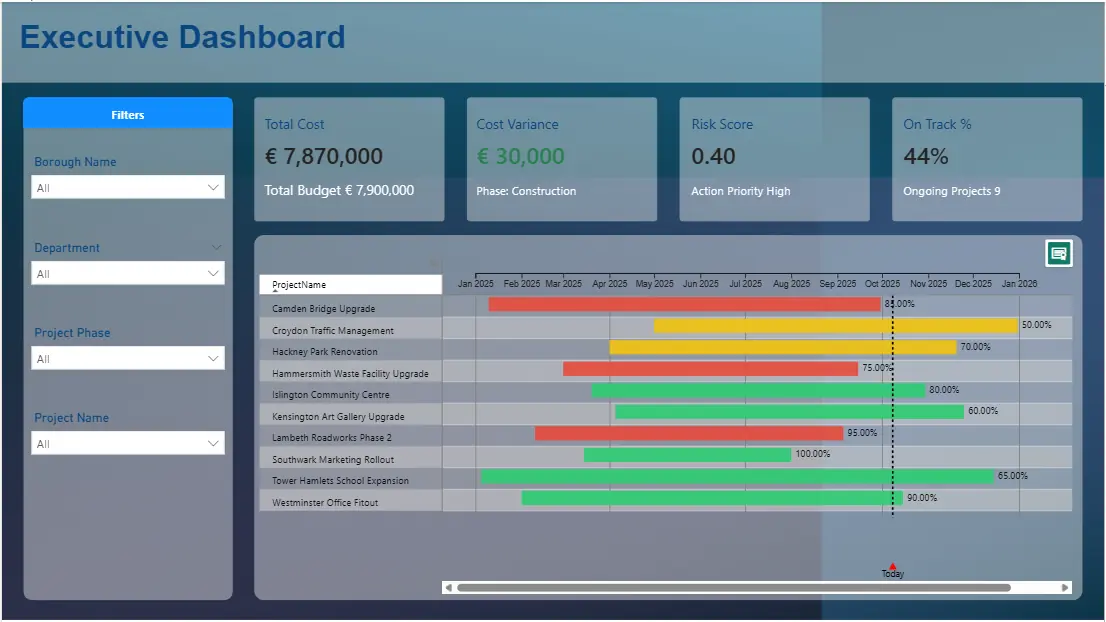Expand the Project Name filter dropdown
The image size is (1106, 622).
128,444
